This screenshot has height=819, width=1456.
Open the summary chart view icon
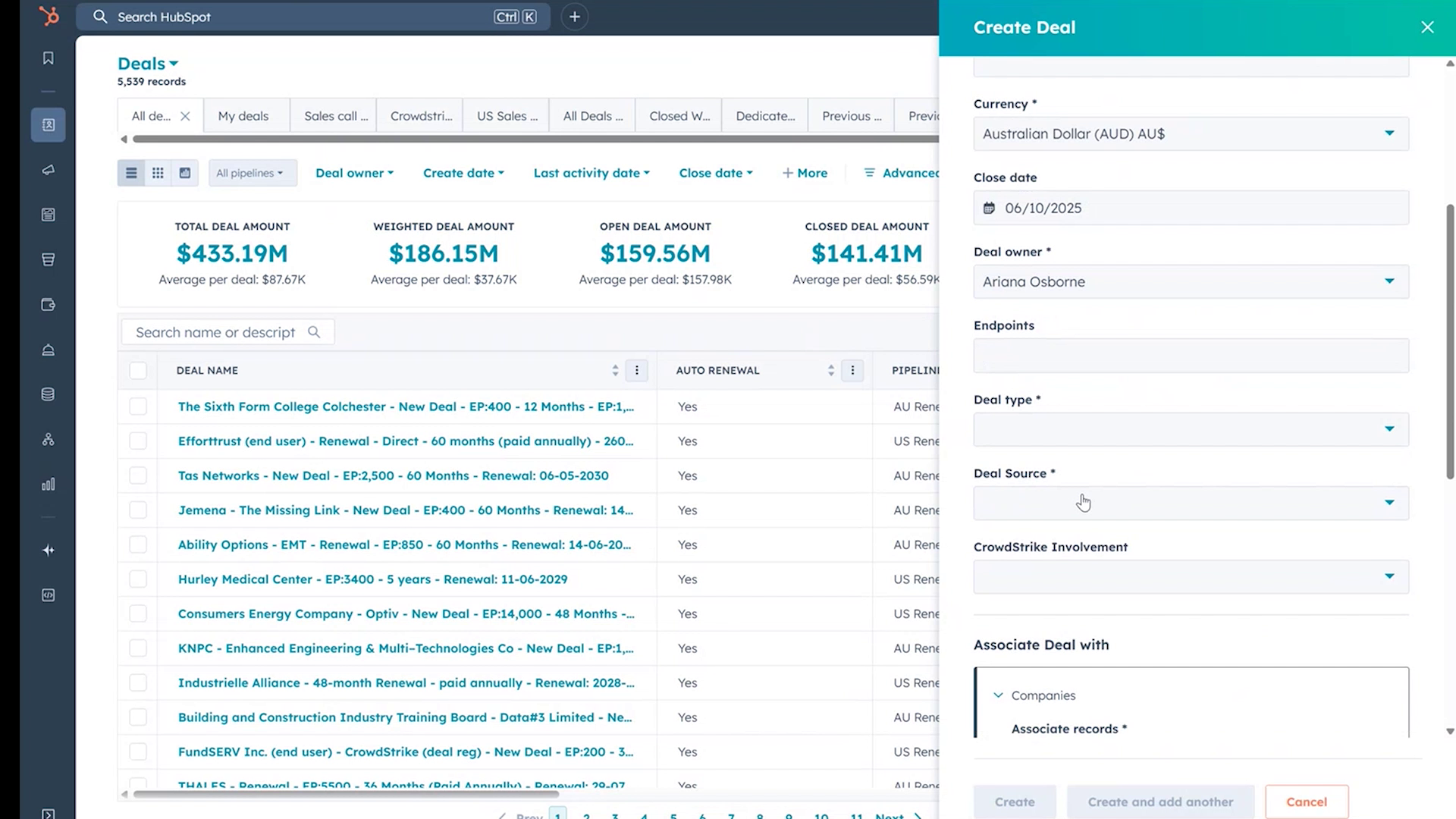(184, 172)
